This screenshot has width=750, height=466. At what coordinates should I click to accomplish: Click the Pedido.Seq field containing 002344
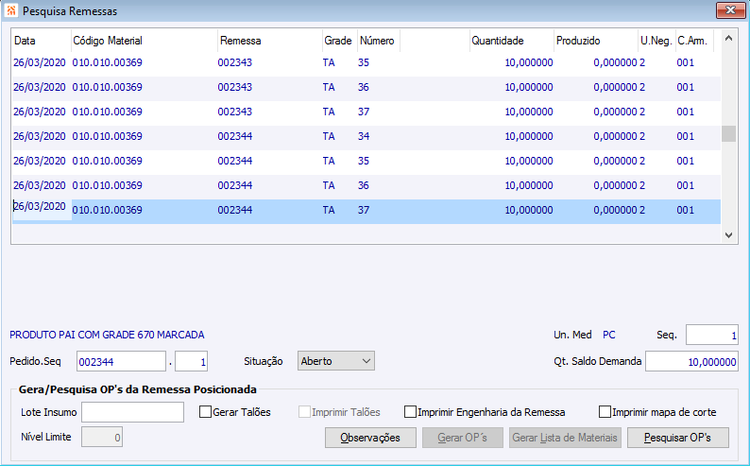coord(121,361)
